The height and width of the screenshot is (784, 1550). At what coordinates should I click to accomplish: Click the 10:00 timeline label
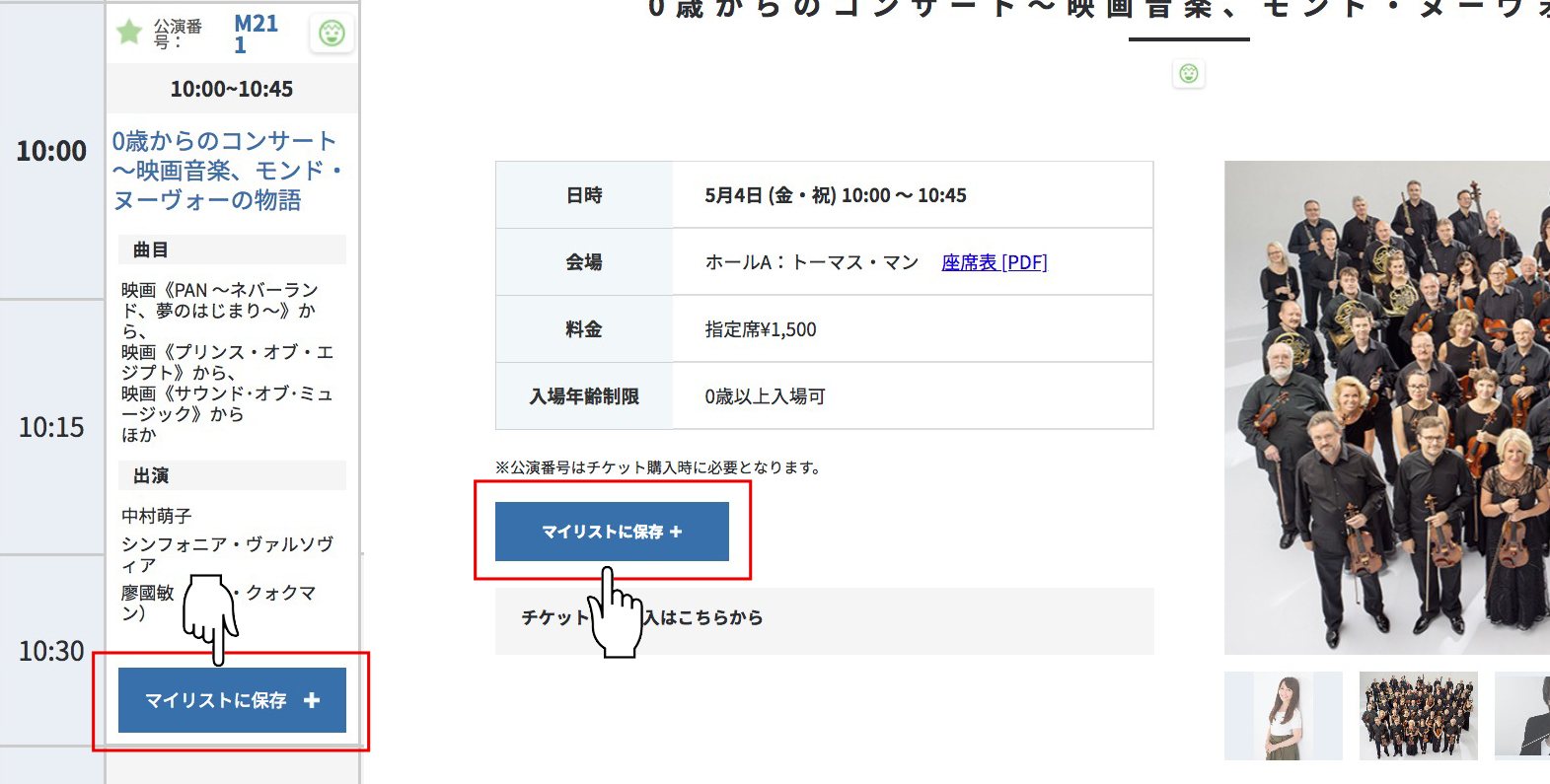pos(51,151)
